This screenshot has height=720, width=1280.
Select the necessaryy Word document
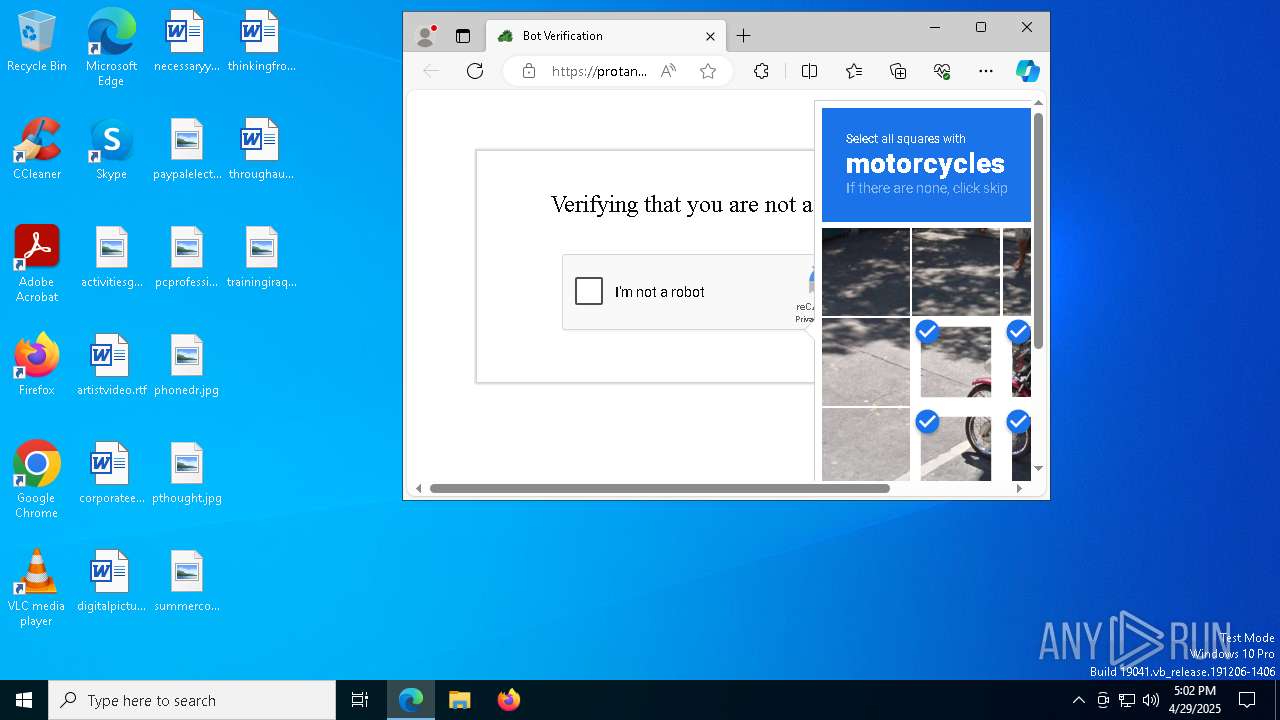(186, 42)
